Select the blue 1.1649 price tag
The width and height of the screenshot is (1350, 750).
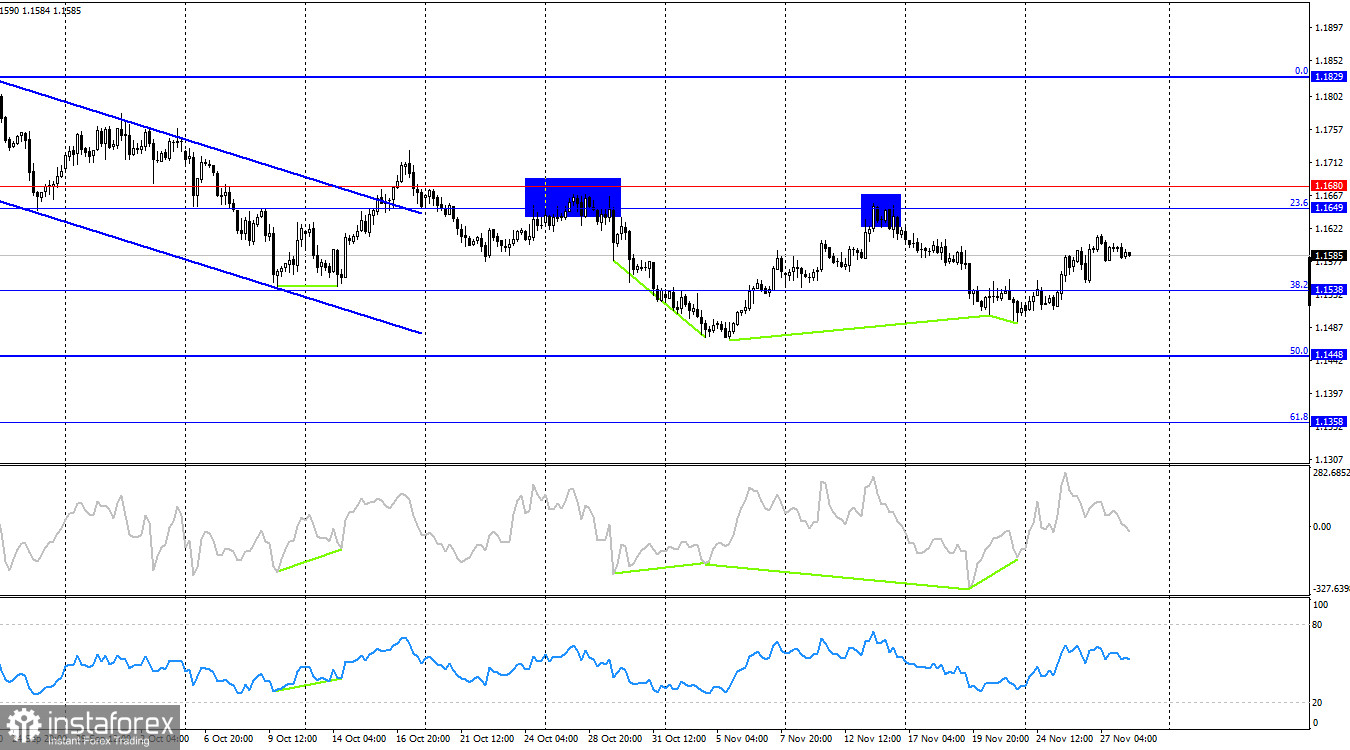coord(1329,206)
